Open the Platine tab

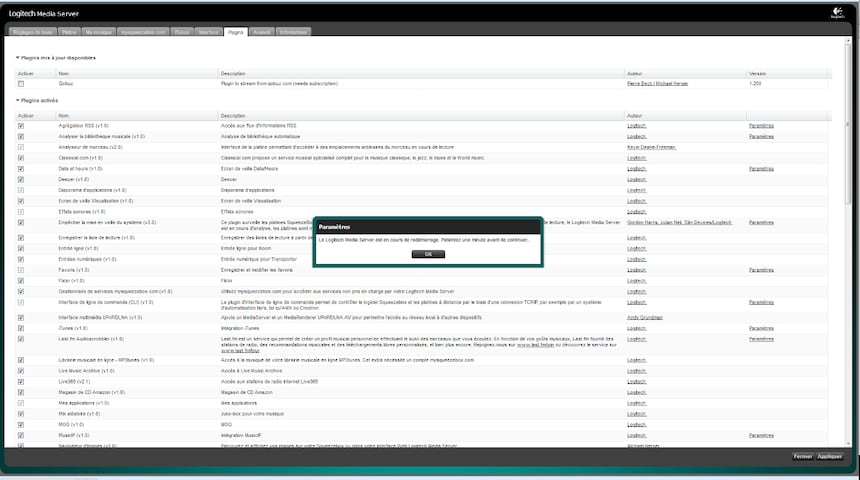[x=69, y=32]
